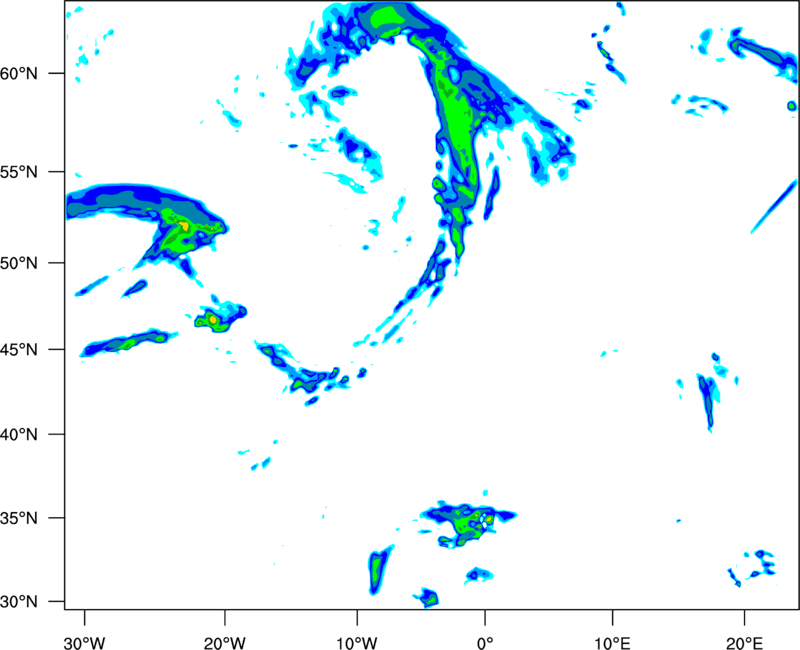The image size is (800, 650).
Task: Click the 0° longitude axis label
Action: 485,643
